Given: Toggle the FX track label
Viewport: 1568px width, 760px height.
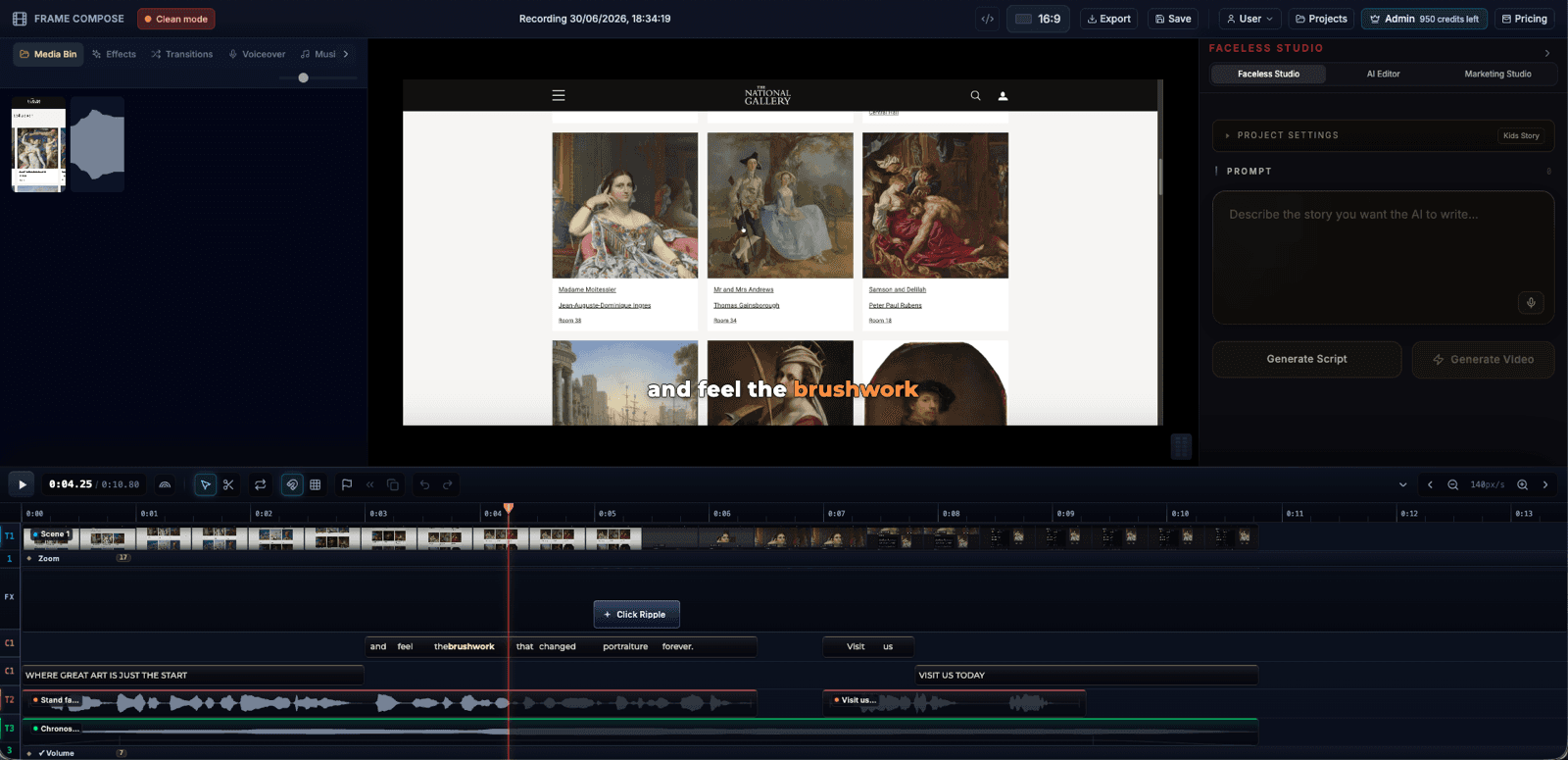Looking at the screenshot, I should 10,596.
